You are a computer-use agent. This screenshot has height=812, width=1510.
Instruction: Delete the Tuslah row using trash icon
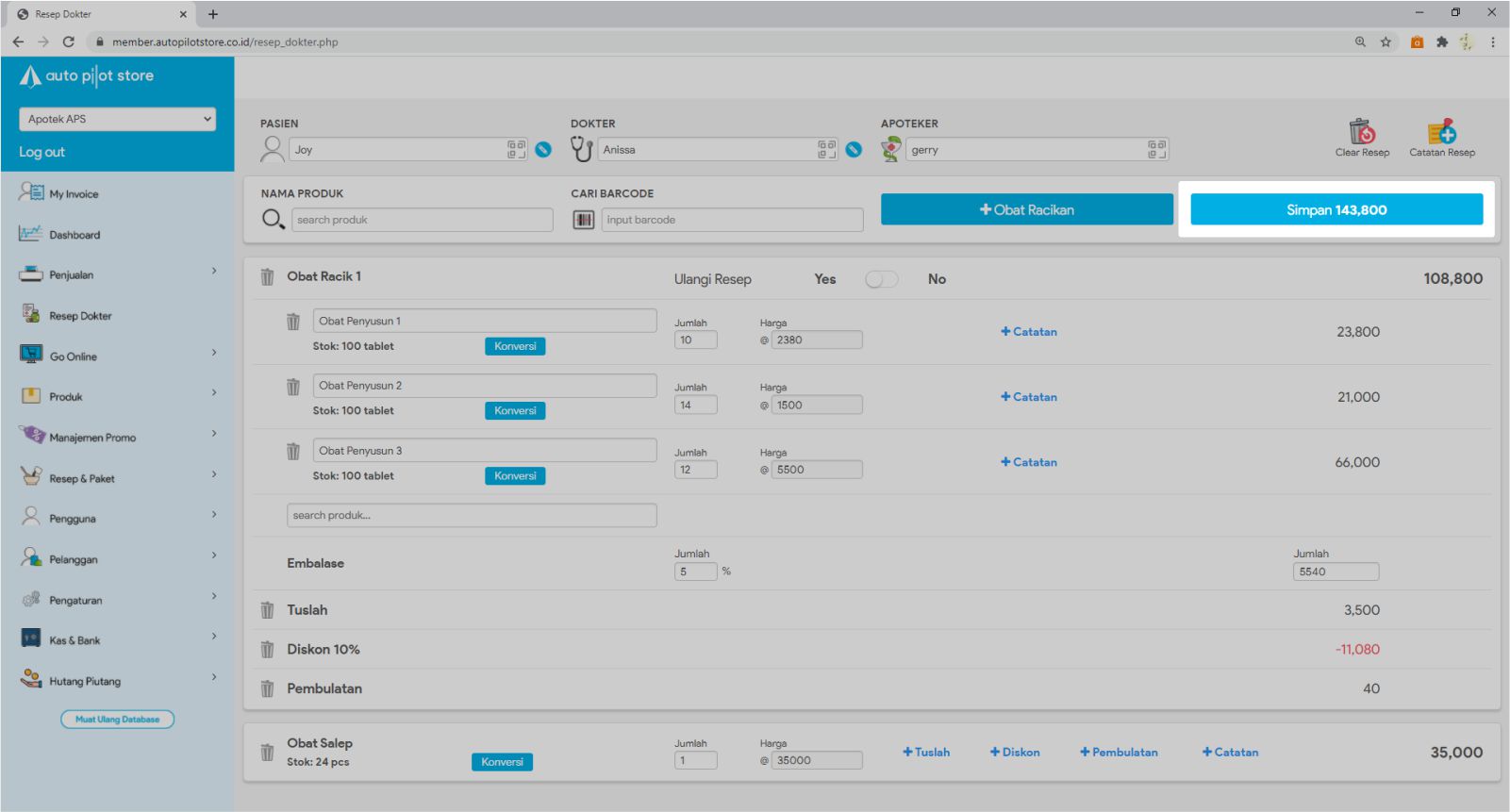[x=267, y=611]
